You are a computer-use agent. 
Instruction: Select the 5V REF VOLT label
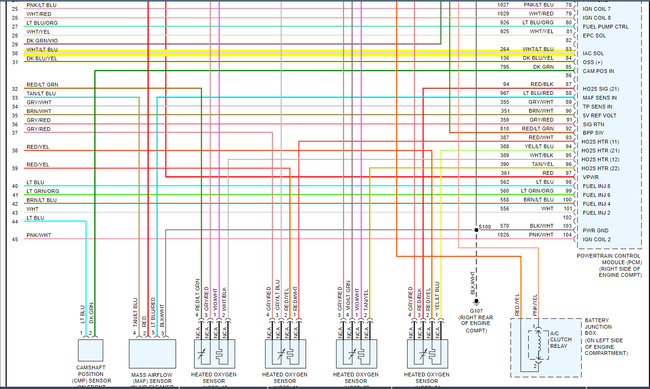(599, 115)
